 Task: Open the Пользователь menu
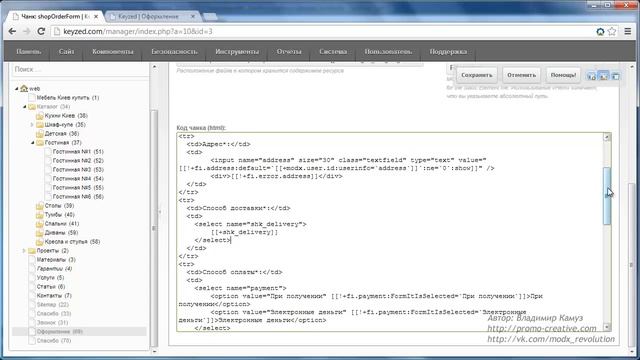coord(388,52)
